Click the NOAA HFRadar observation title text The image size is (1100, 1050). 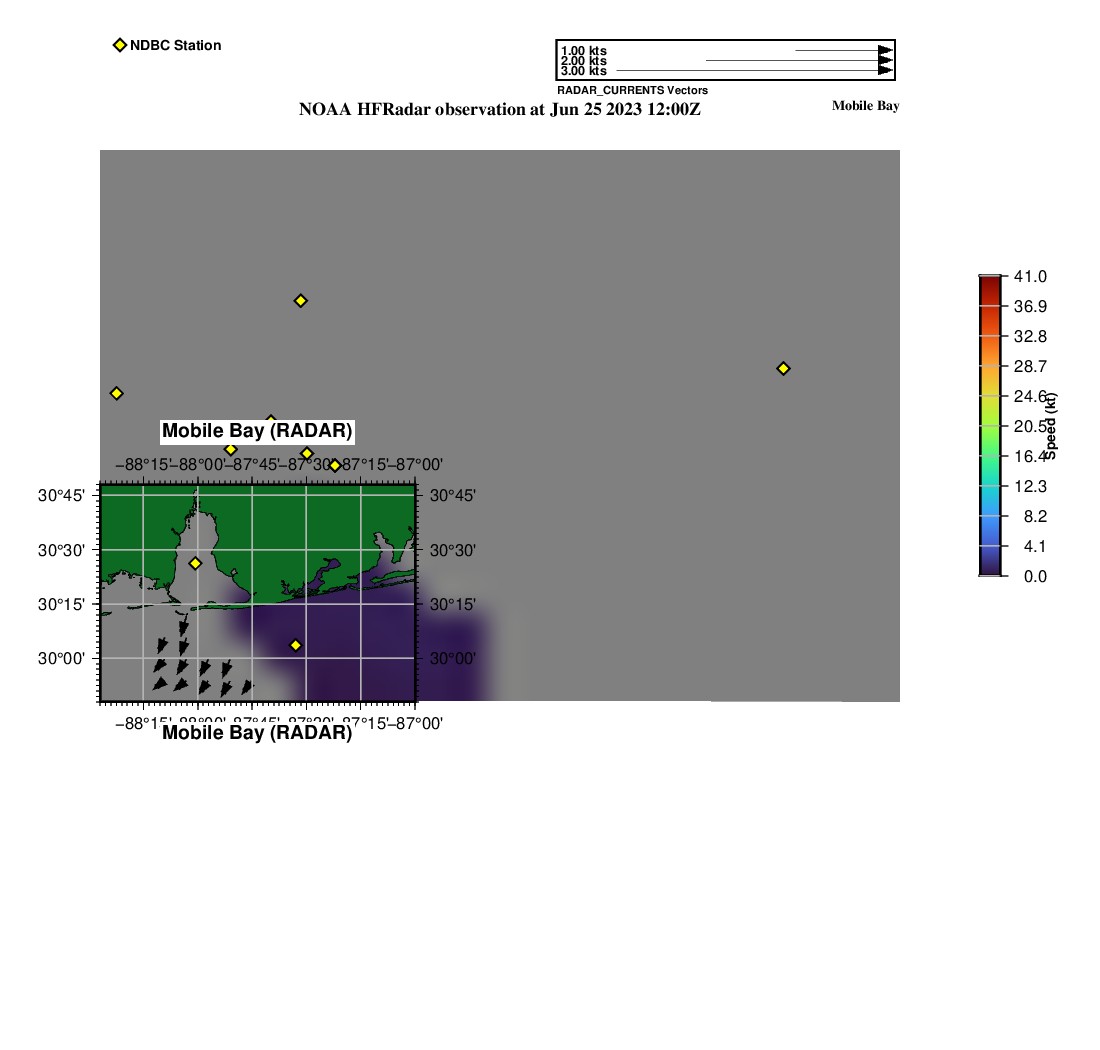(499, 110)
